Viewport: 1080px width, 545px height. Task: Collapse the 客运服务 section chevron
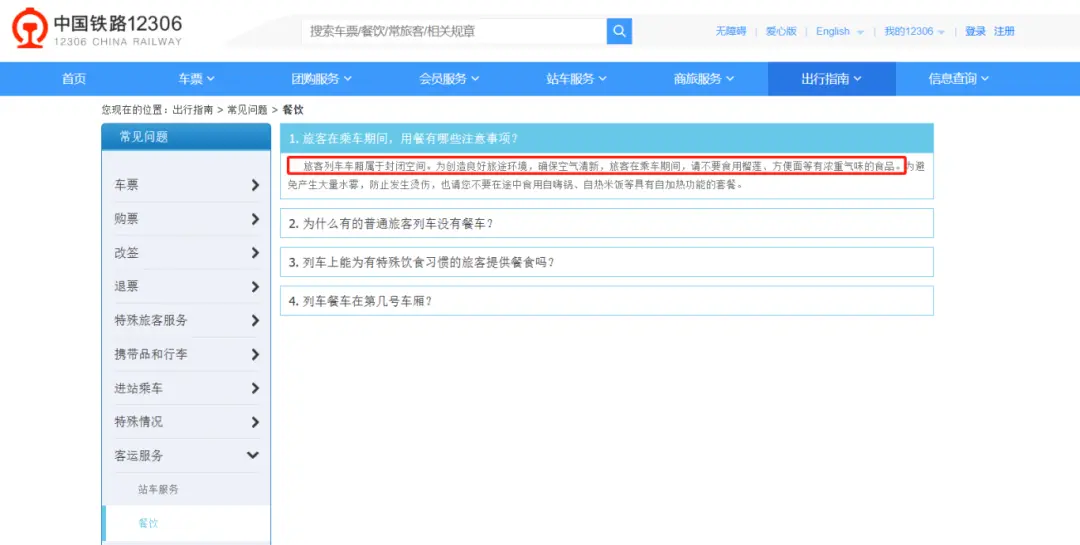click(253, 456)
